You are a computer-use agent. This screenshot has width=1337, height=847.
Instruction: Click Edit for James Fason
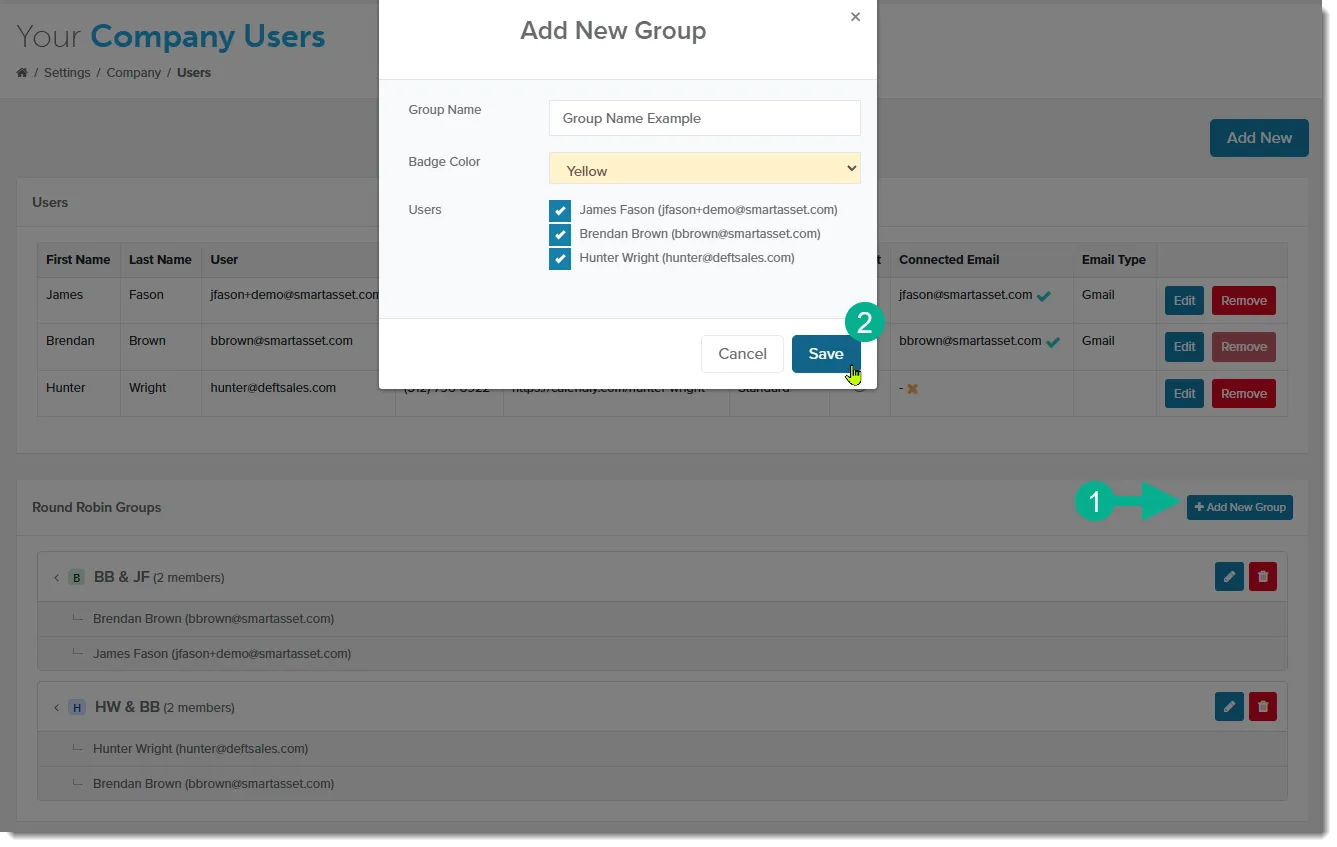(x=1184, y=301)
